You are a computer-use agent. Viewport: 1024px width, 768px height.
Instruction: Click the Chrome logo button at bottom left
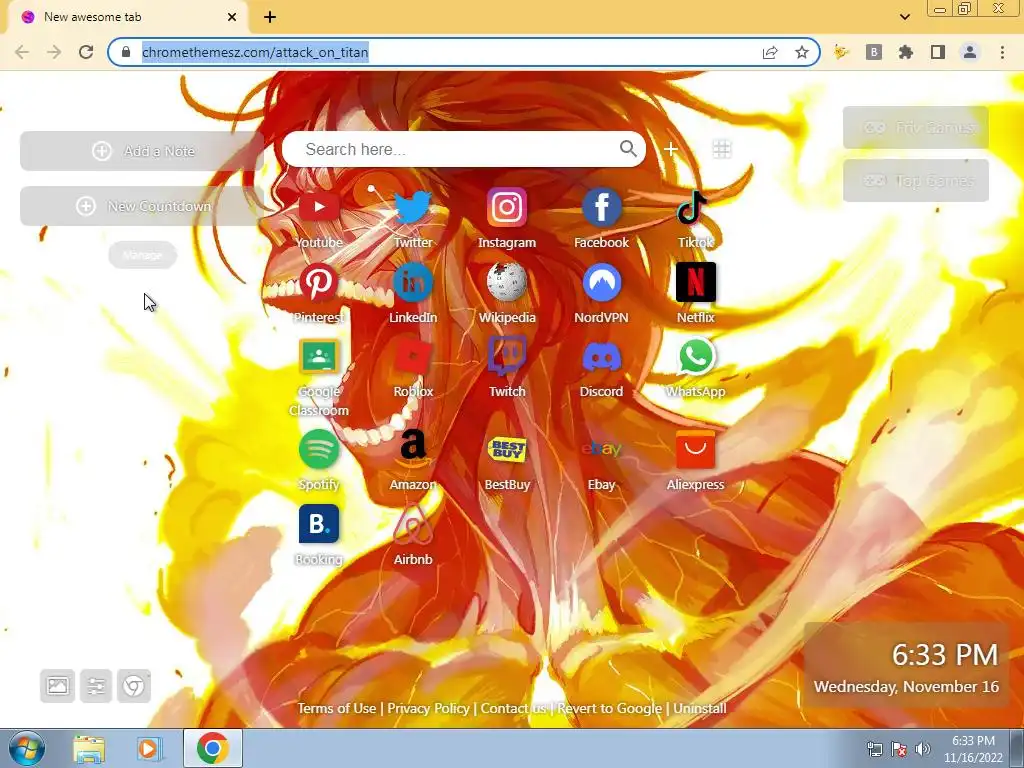tap(134, 686)
